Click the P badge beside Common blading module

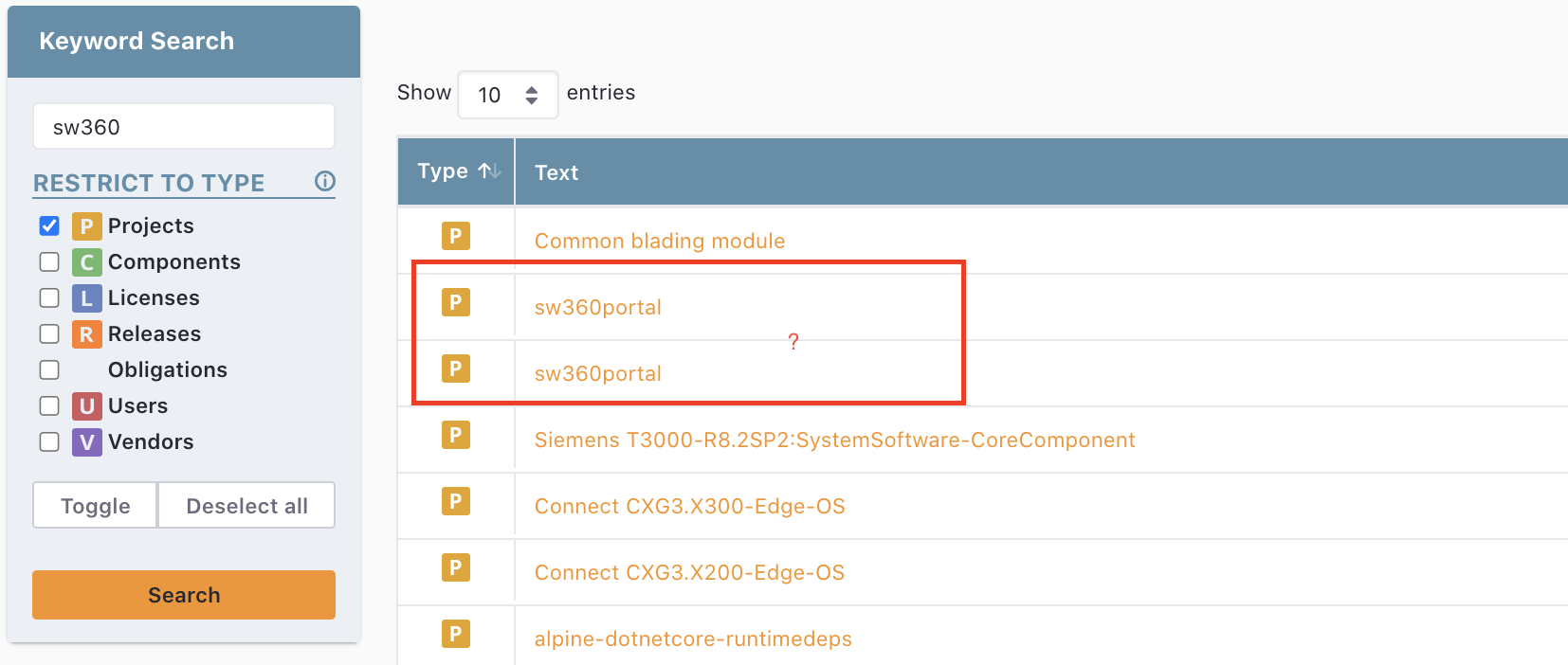[x=456, y=236]
